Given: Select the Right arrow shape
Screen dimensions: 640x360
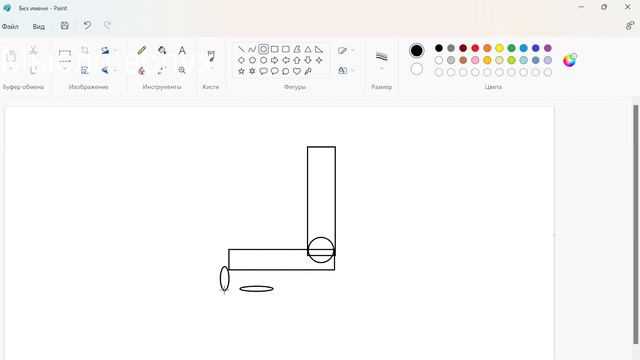Looking at the screenshot, I should 275,60.
